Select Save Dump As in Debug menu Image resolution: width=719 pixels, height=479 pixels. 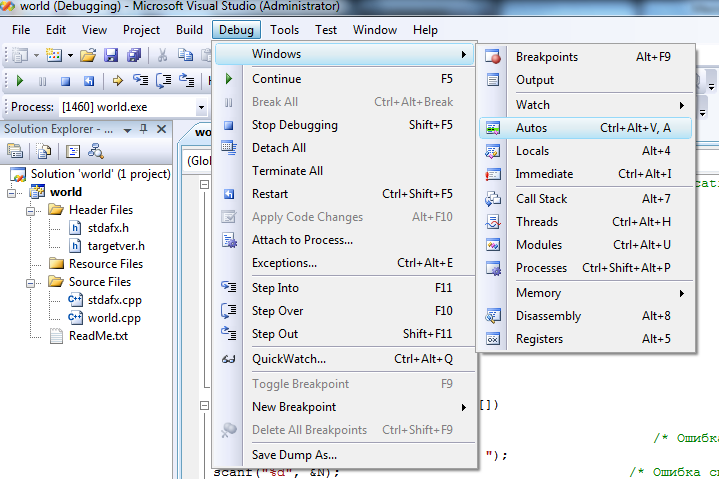(x=345, y=455)
